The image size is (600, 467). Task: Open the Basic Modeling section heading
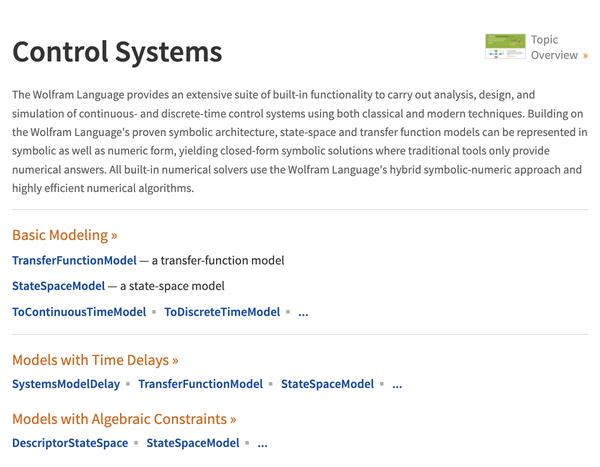[x=65, y=235]
